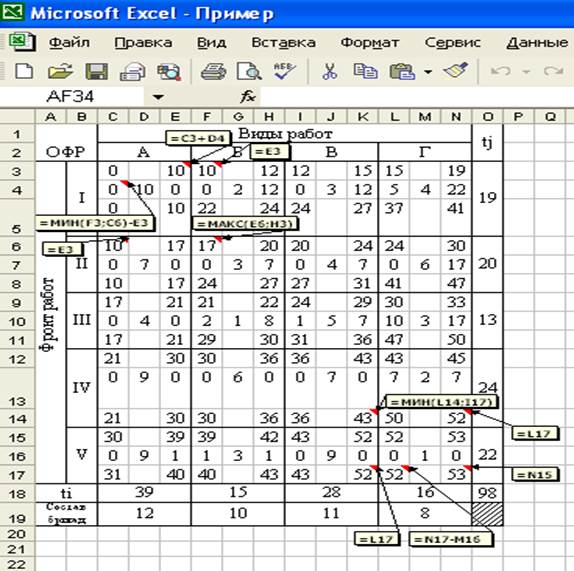Click the Redo arrow icon
This screenshot has height=571, width=574.
click(x=553, y=71)
